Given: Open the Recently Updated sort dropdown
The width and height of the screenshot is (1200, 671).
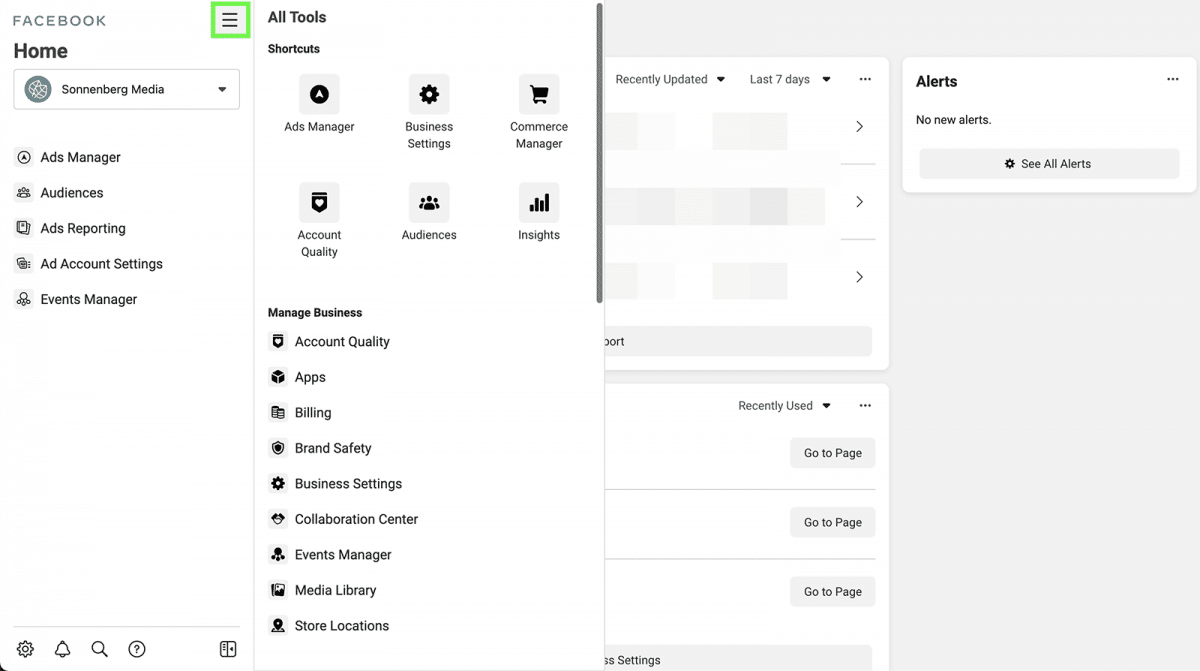Looking at the screenshot, I should click(670, 80).
